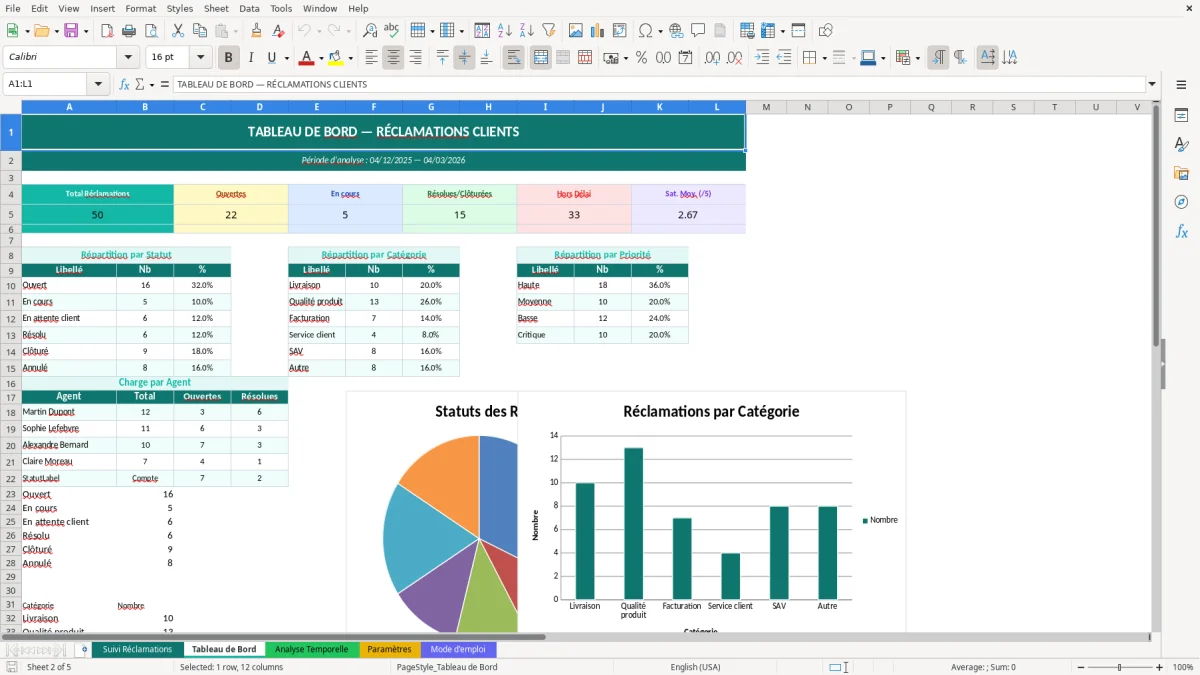This screenshot has height=675, width=1200.
Task: Select row header 12
Action: (11, 318)
